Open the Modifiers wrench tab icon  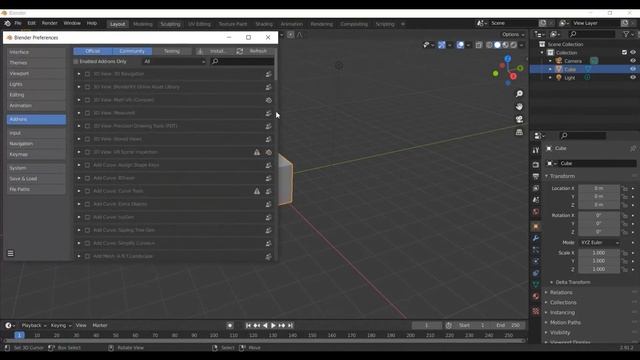(x=536, y=238)
